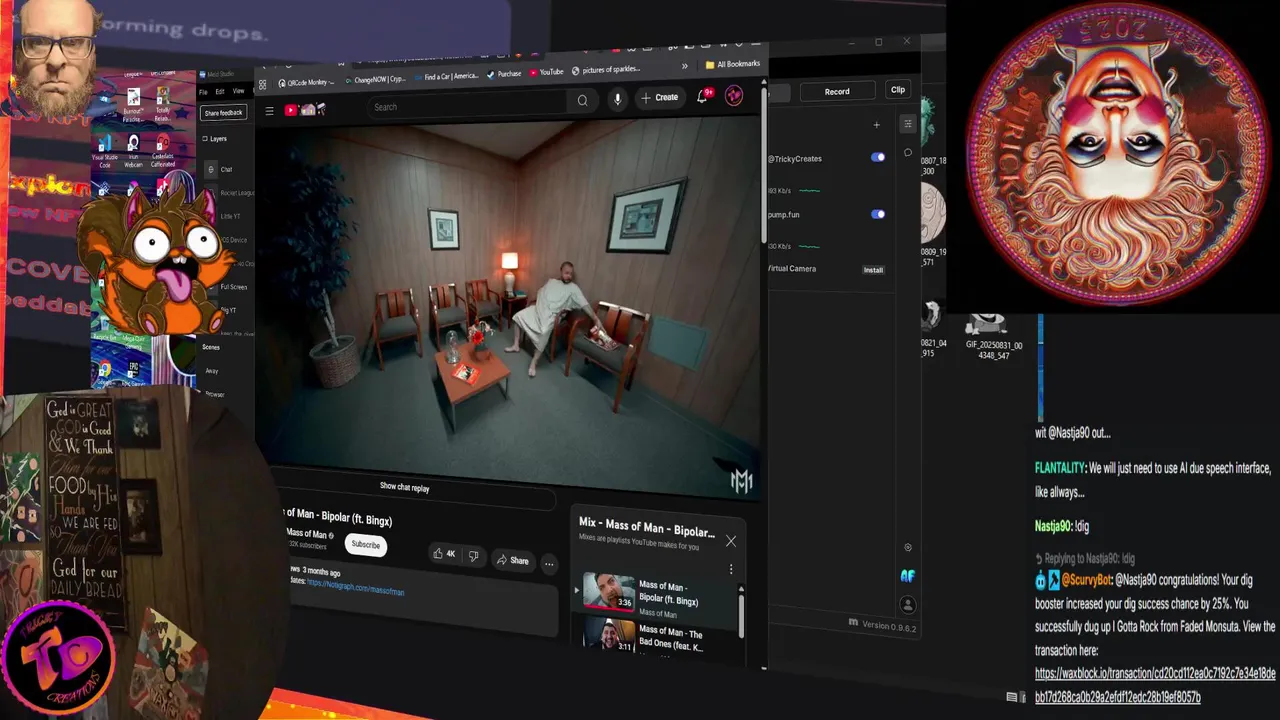Viewport: 1280px width, 720px height.
Task: Click the Create button on YouTube
Action: [x=660, y=97]
